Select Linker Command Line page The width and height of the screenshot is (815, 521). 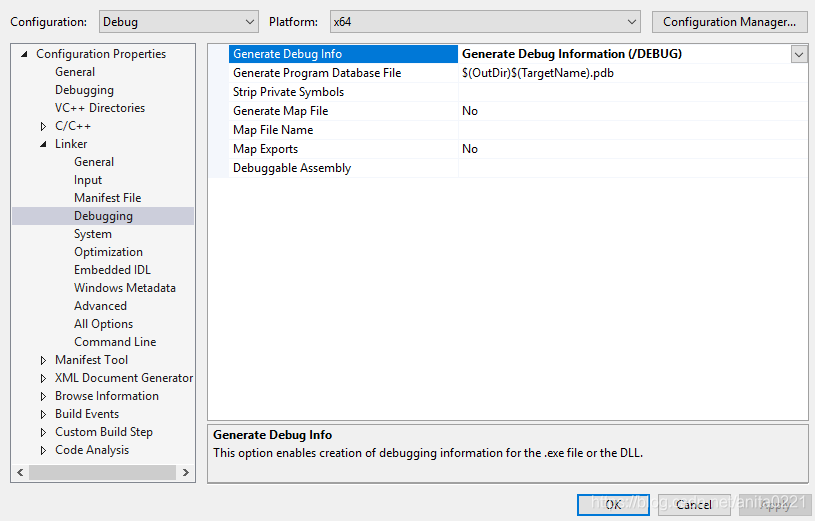pyautogui.click(x=115, y=342)
